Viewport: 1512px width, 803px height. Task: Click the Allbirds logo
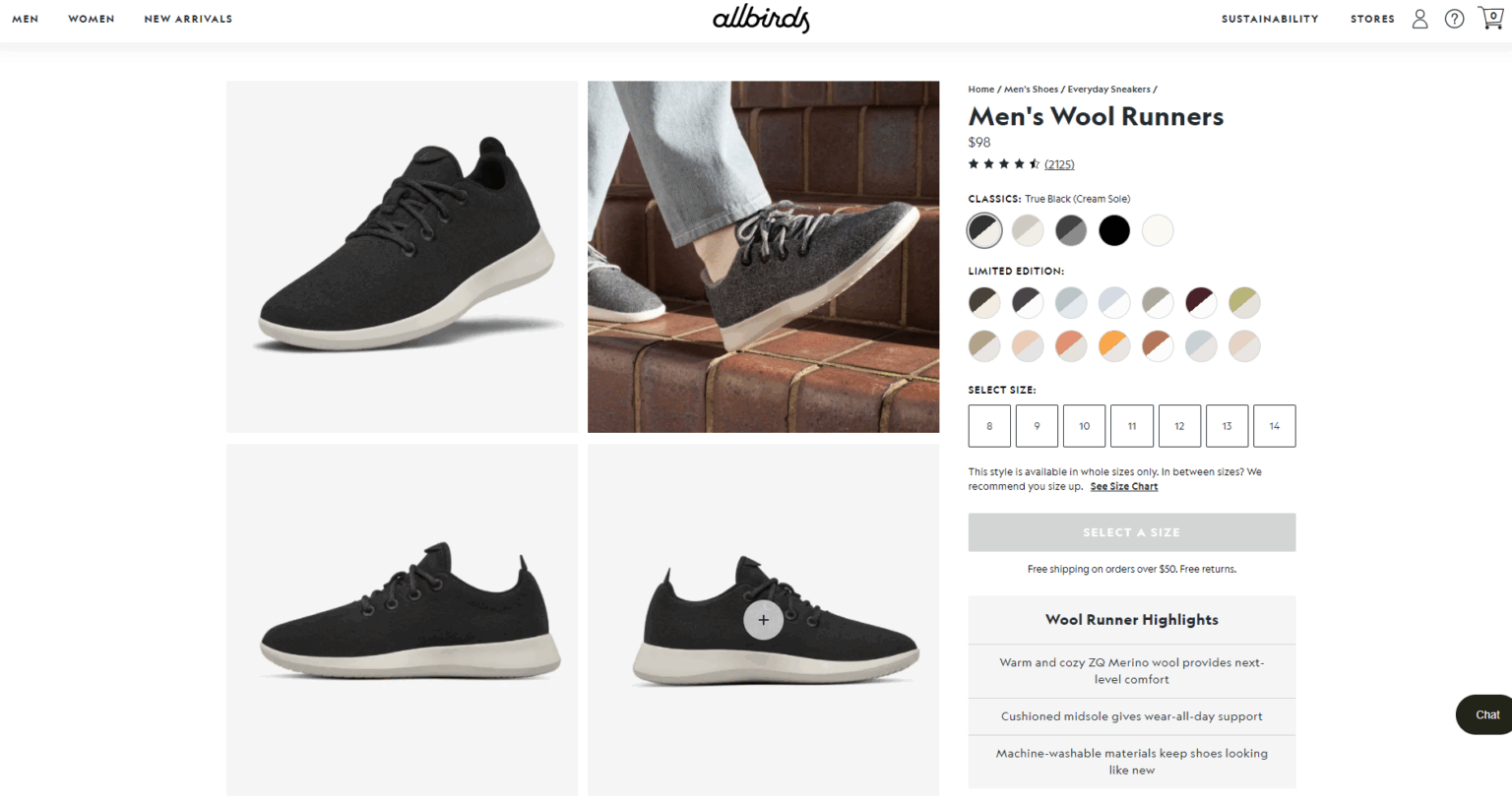coord(760,19)
